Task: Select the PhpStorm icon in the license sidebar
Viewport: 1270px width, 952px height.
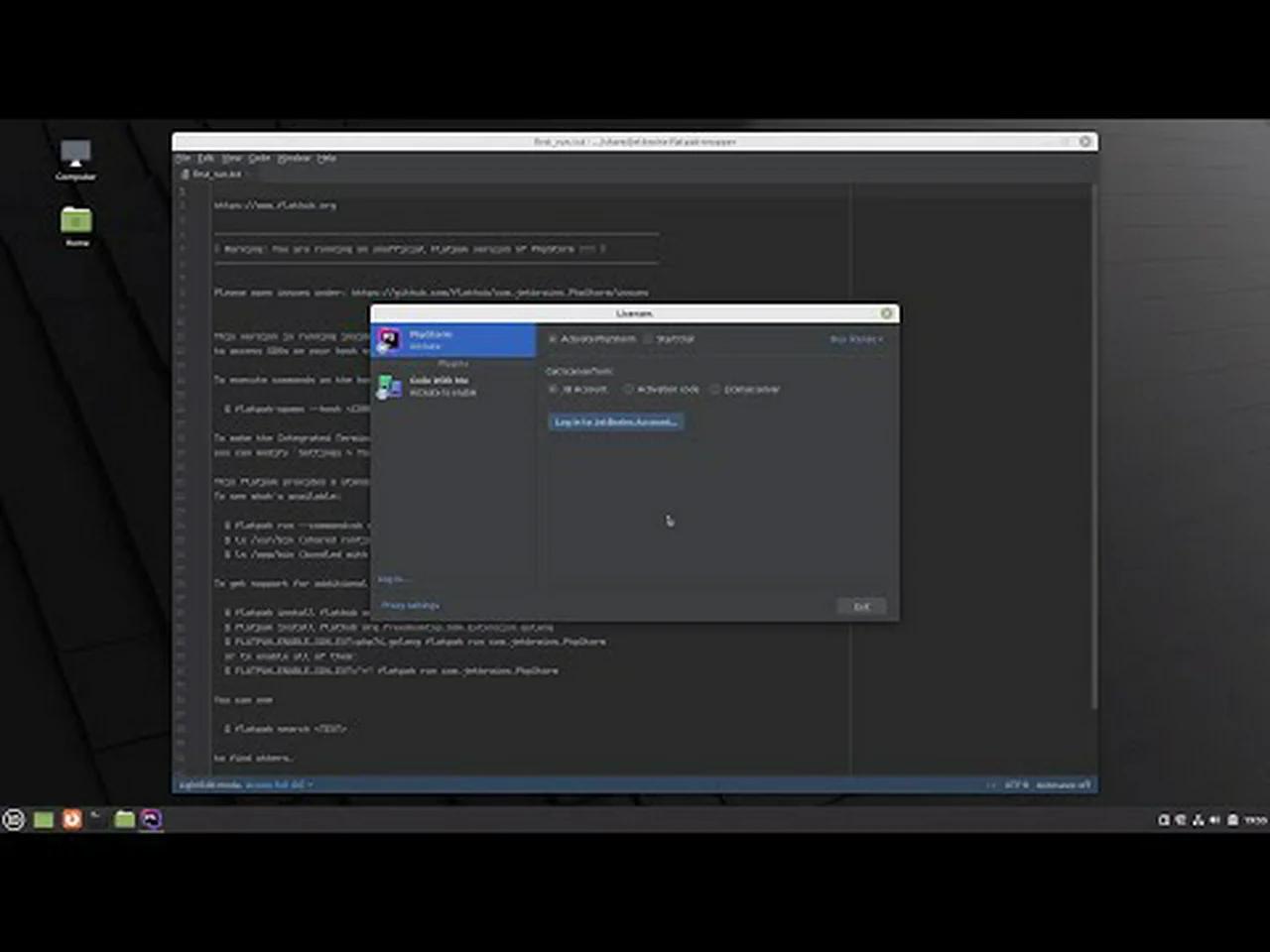Action: click(389, 340)
